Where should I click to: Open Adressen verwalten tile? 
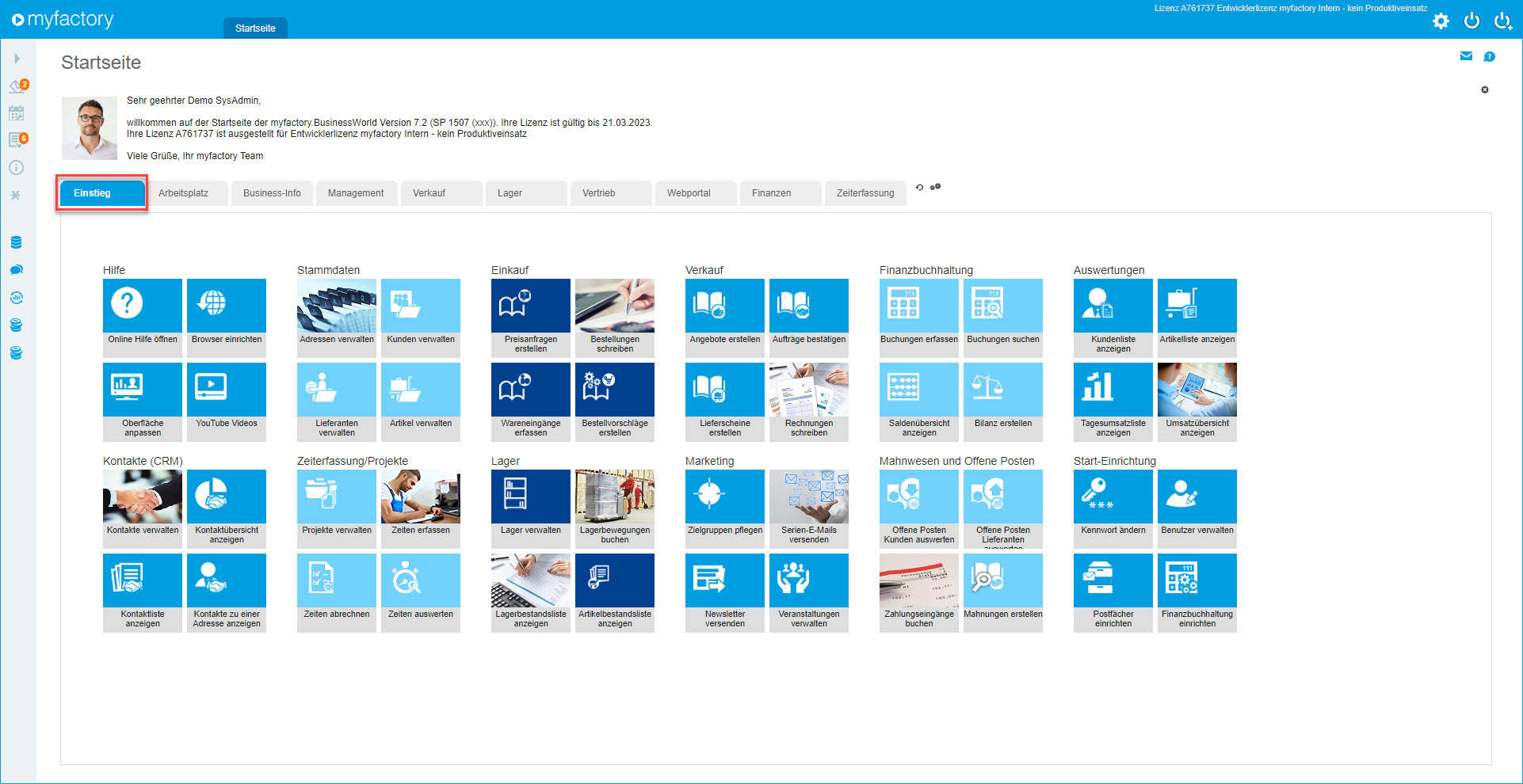tap(337, 318)
